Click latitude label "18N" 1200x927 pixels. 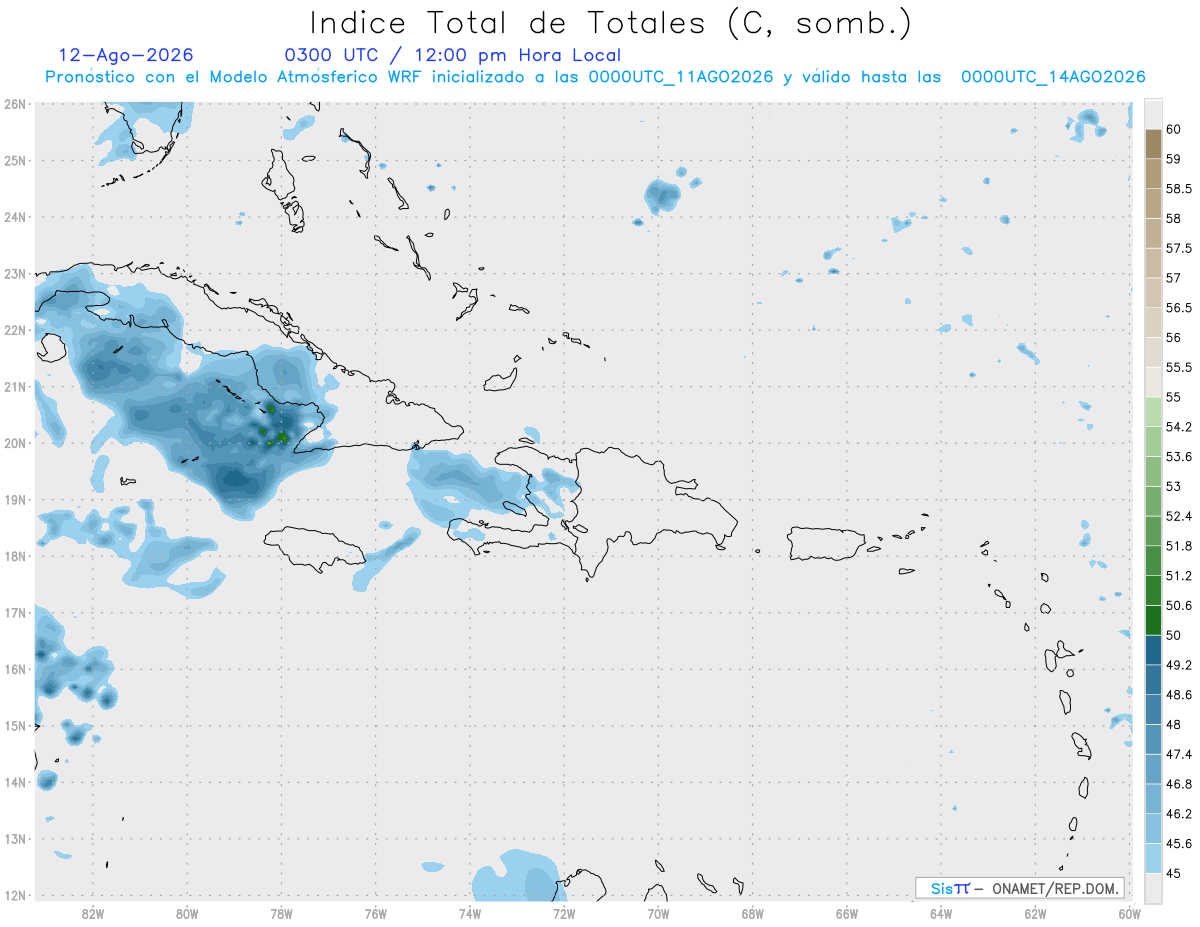click(x=15, y=556)
